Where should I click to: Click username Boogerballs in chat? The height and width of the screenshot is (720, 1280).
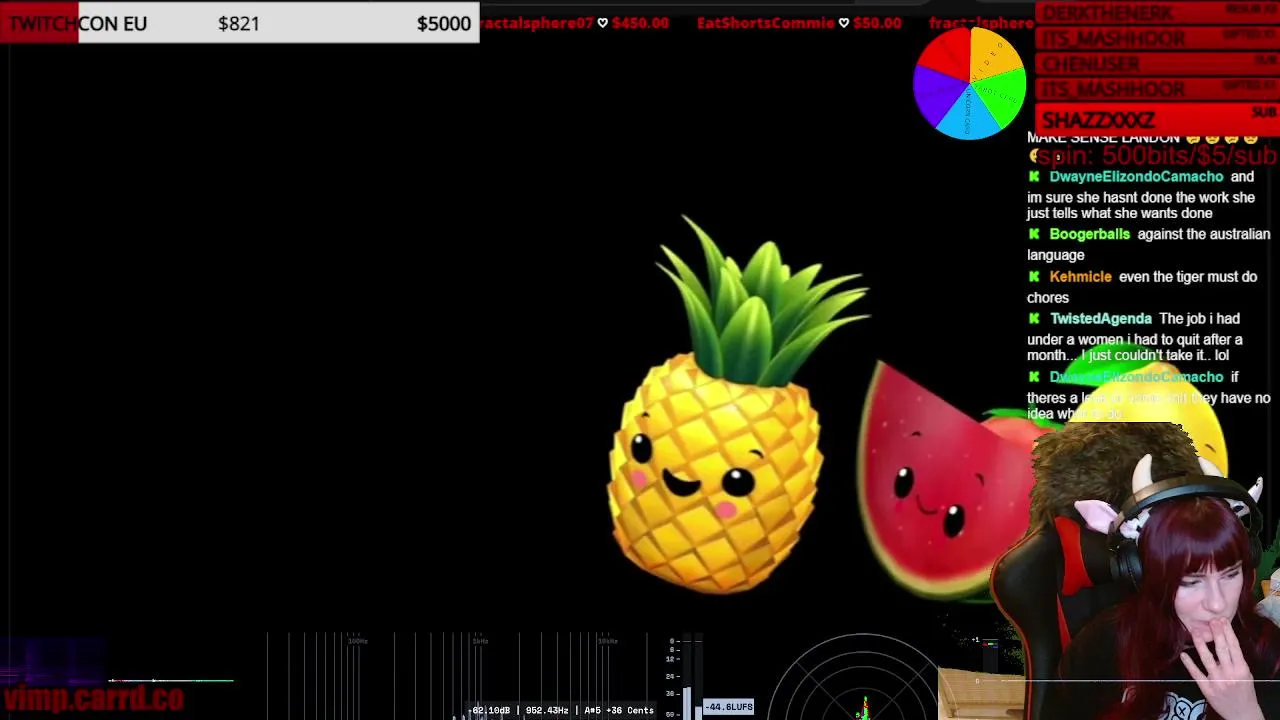click(1089, 234)
